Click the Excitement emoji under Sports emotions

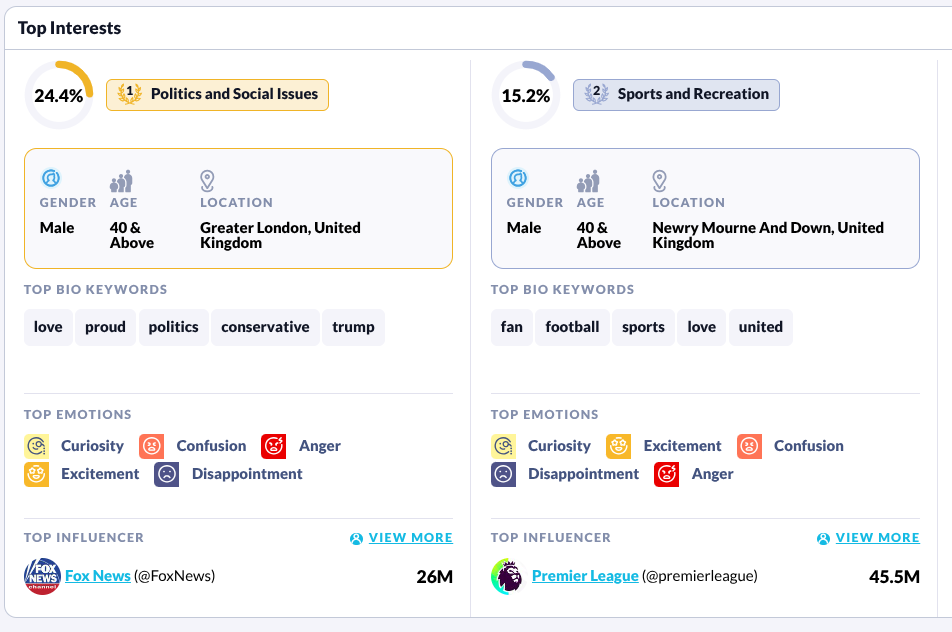[619, 446]
